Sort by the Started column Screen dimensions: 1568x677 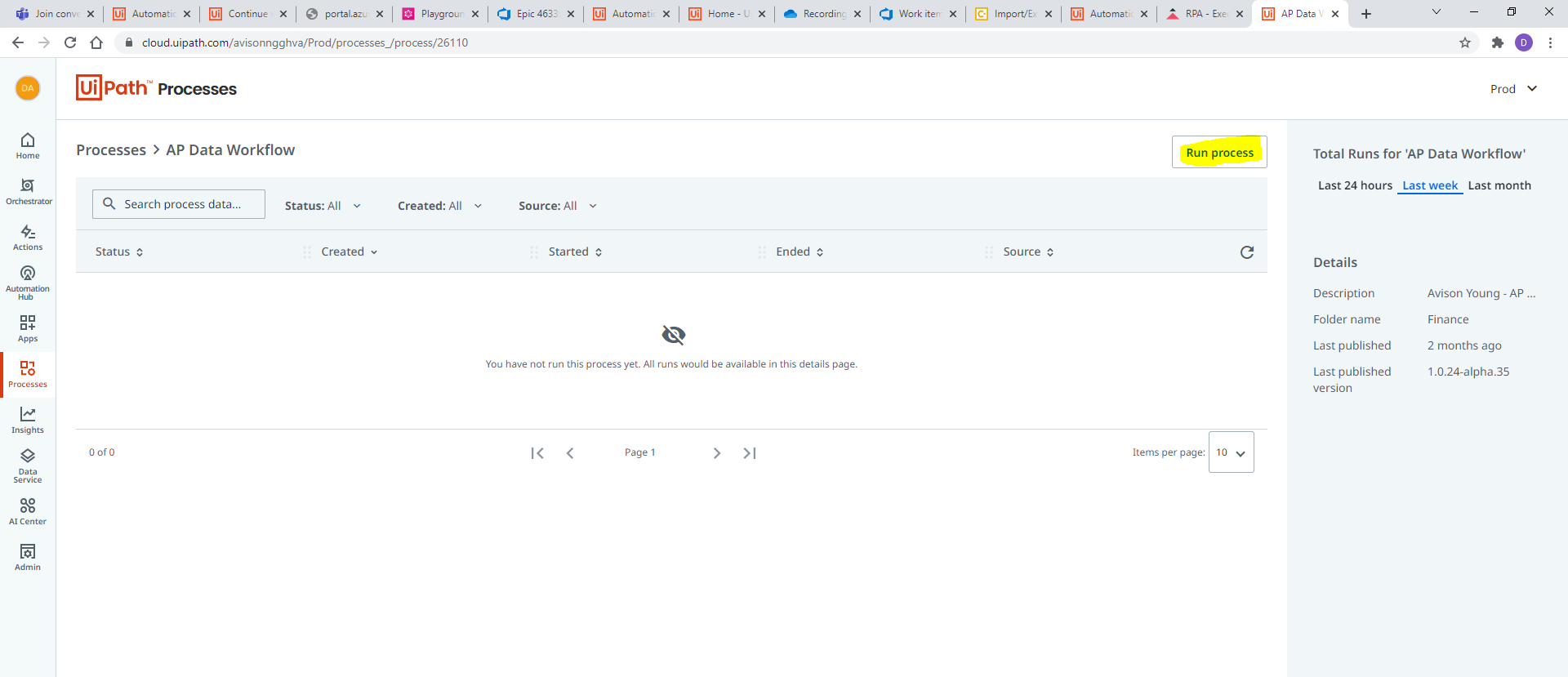576,252
